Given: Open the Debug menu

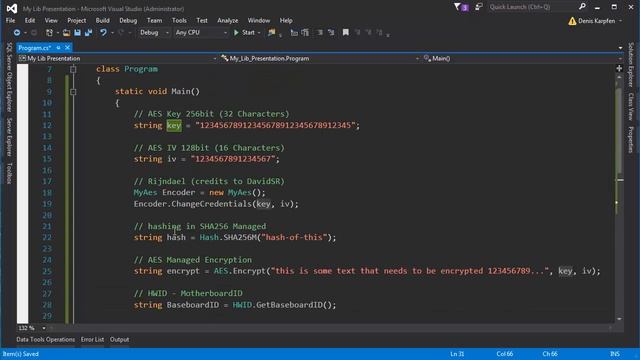Looking at the screenshot, I should pos(128,20).
